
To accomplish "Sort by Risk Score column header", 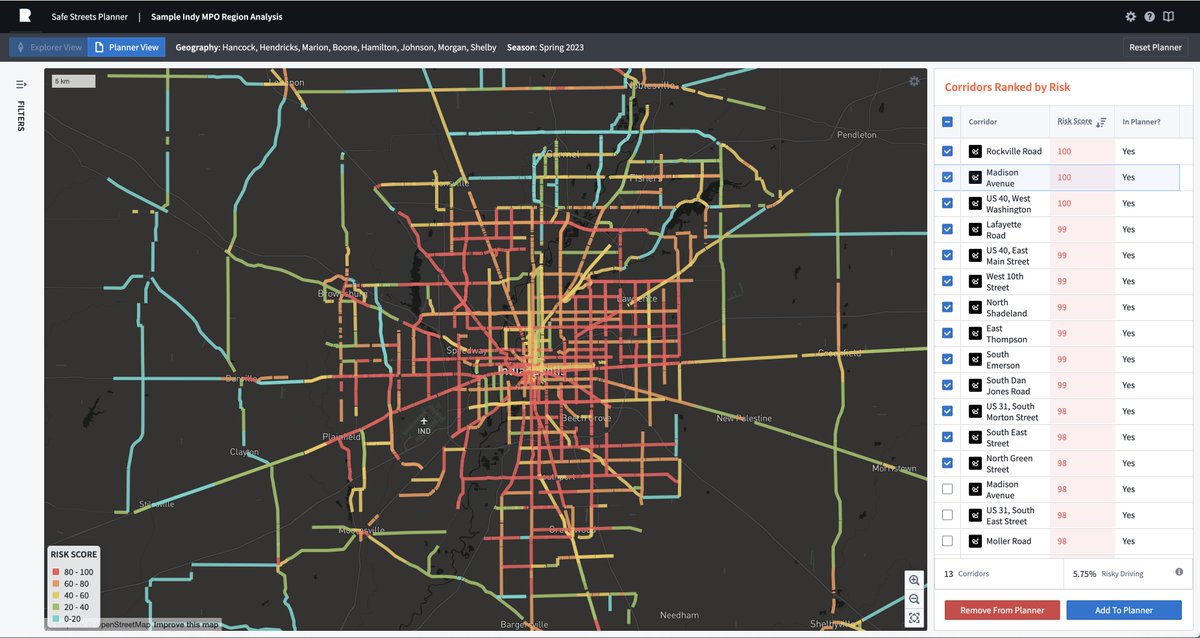I will pos(1075,121).
